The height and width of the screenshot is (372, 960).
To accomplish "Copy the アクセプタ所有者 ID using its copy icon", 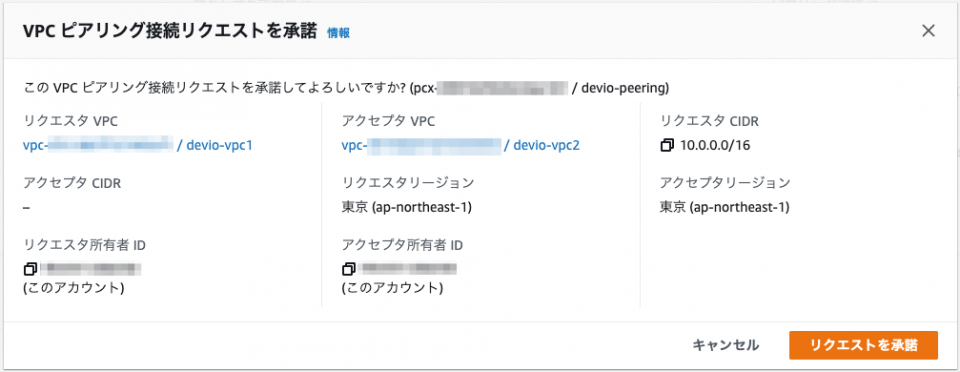I will (348, 268).
